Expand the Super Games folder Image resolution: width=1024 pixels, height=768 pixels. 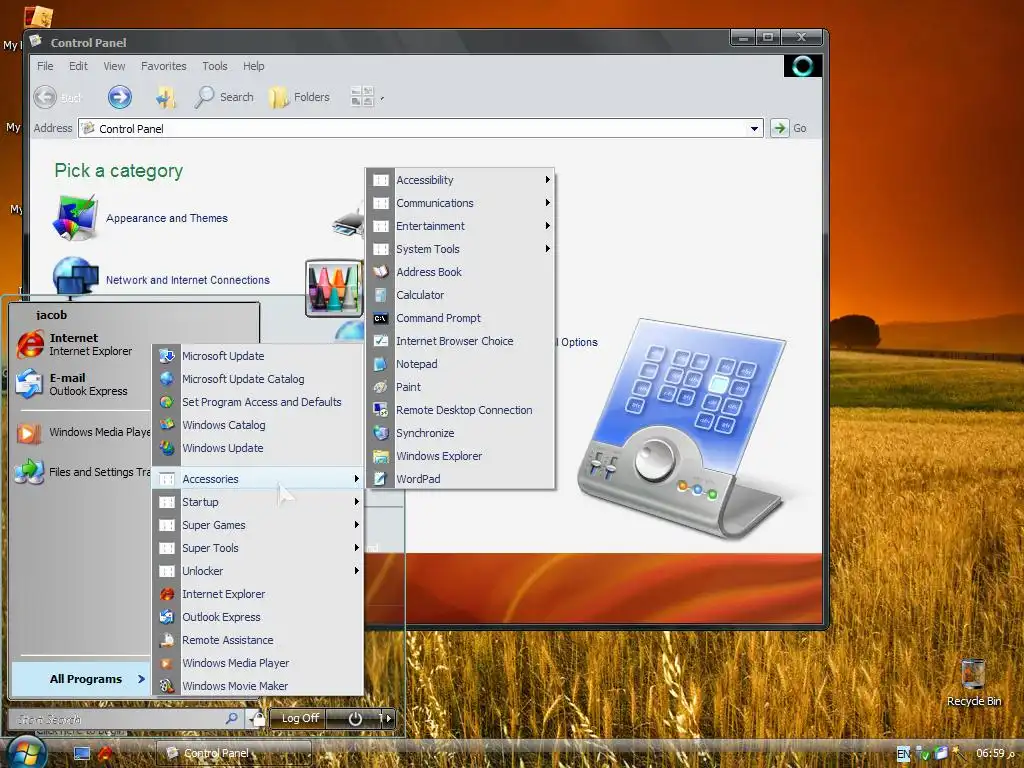tap(259, 525)
